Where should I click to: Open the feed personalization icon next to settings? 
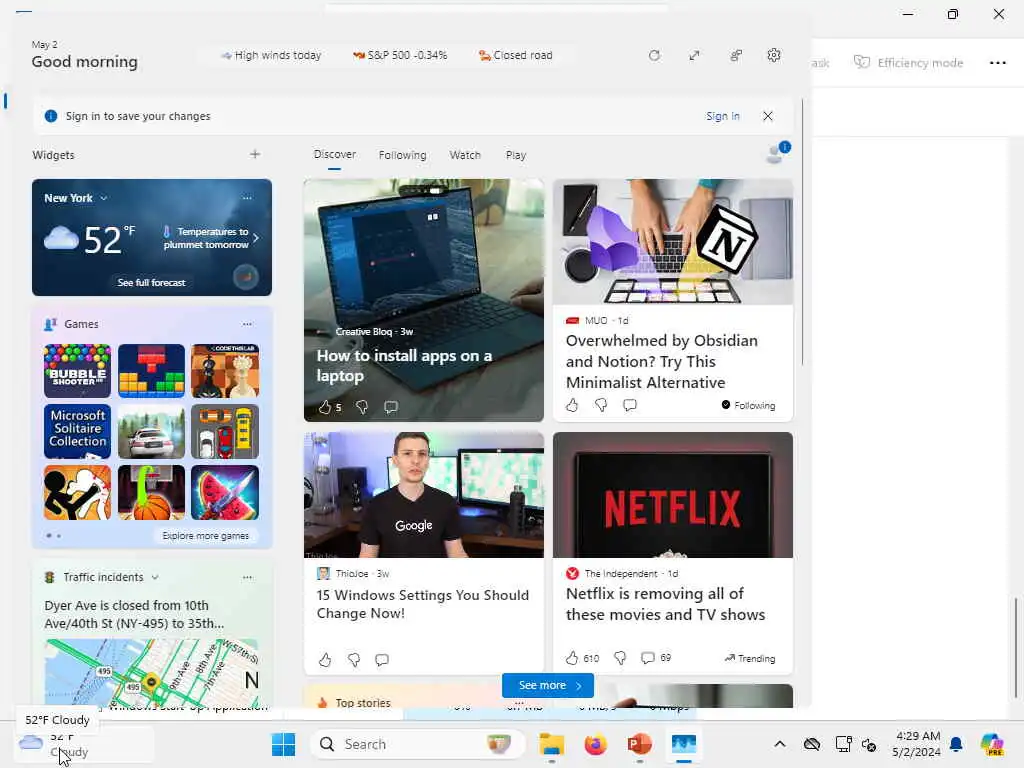pyautogui.click(x=735, y=56)
